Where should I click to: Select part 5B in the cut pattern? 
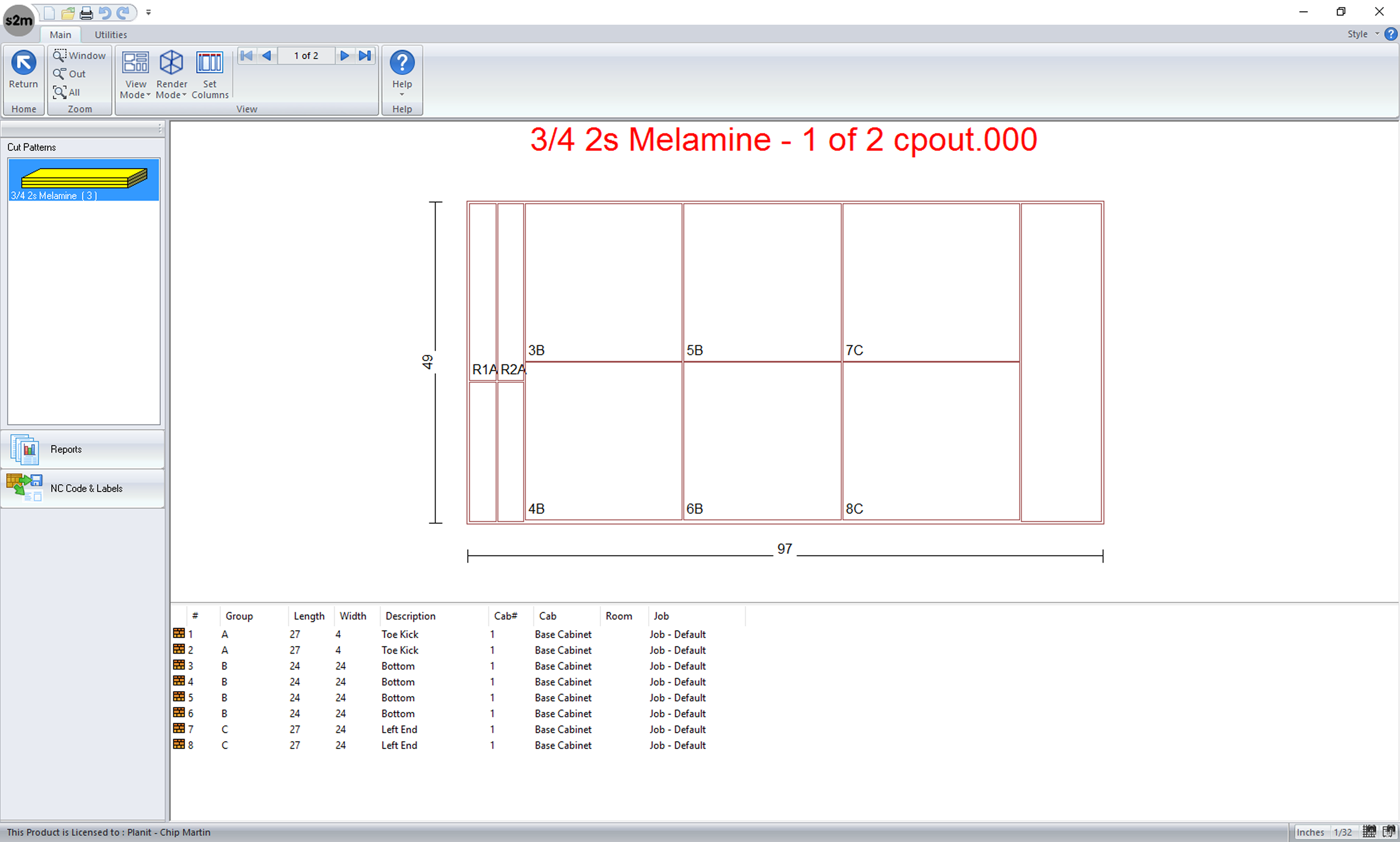(762, 282)
